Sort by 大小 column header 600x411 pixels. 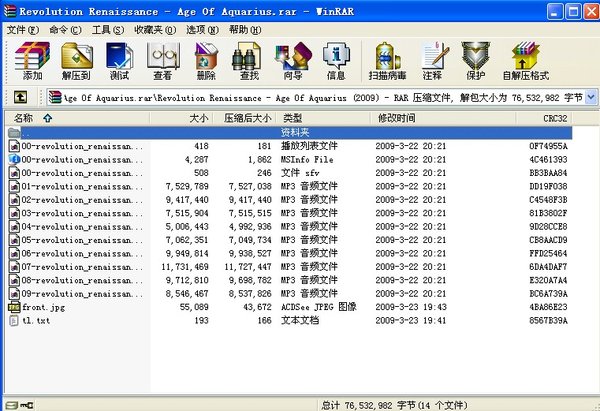[x=181, y=118]
